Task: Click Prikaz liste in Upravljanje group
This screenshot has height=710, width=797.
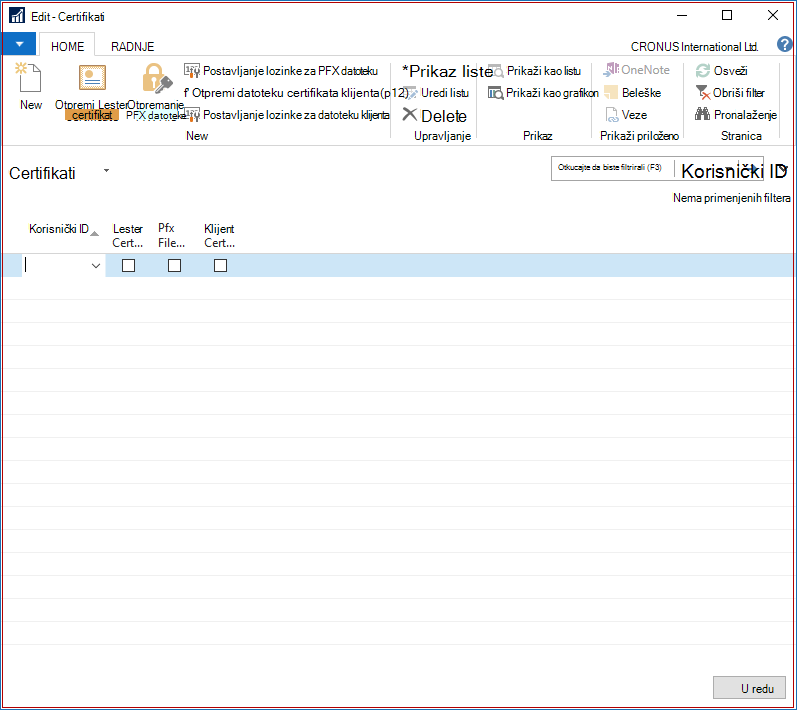Action: tap(447, 71)
